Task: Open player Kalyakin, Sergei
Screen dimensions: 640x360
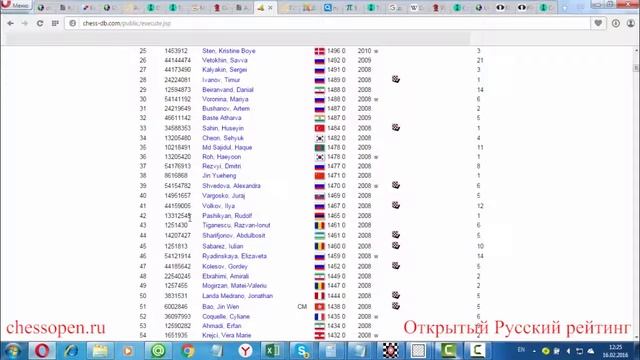Action: point(224,70)
